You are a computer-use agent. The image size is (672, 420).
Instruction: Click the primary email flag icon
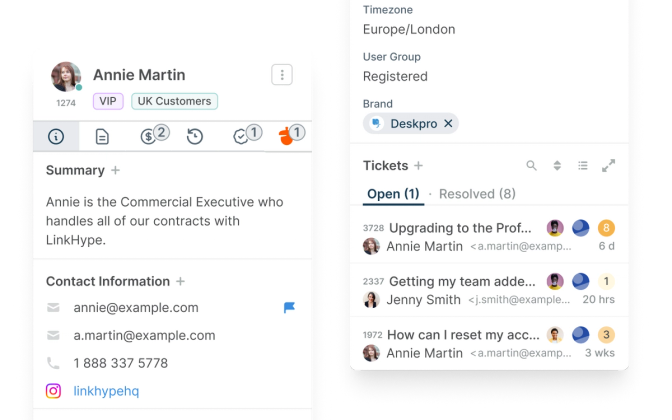click(x=290, y=308)
